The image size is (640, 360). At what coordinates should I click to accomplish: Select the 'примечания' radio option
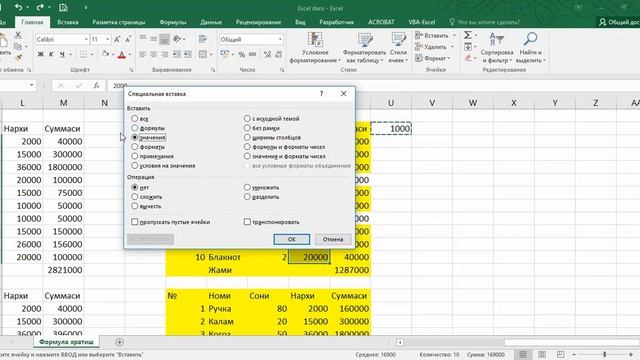pyautogui.click(x=135, y=156)
